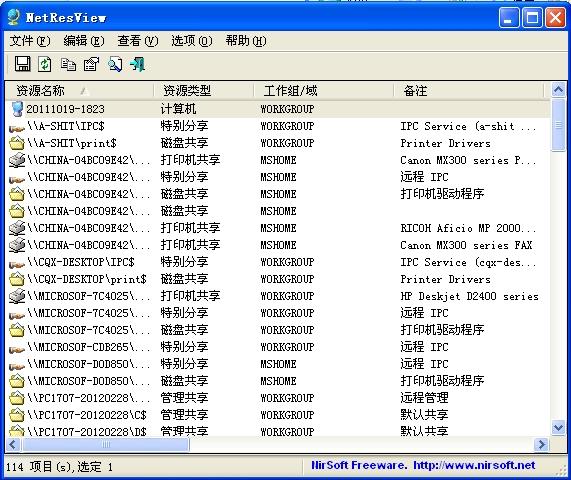Open the 帮助(H) menu
This screenshot has width=571, height=480.
pyautogui.click(x=246, y=41)
